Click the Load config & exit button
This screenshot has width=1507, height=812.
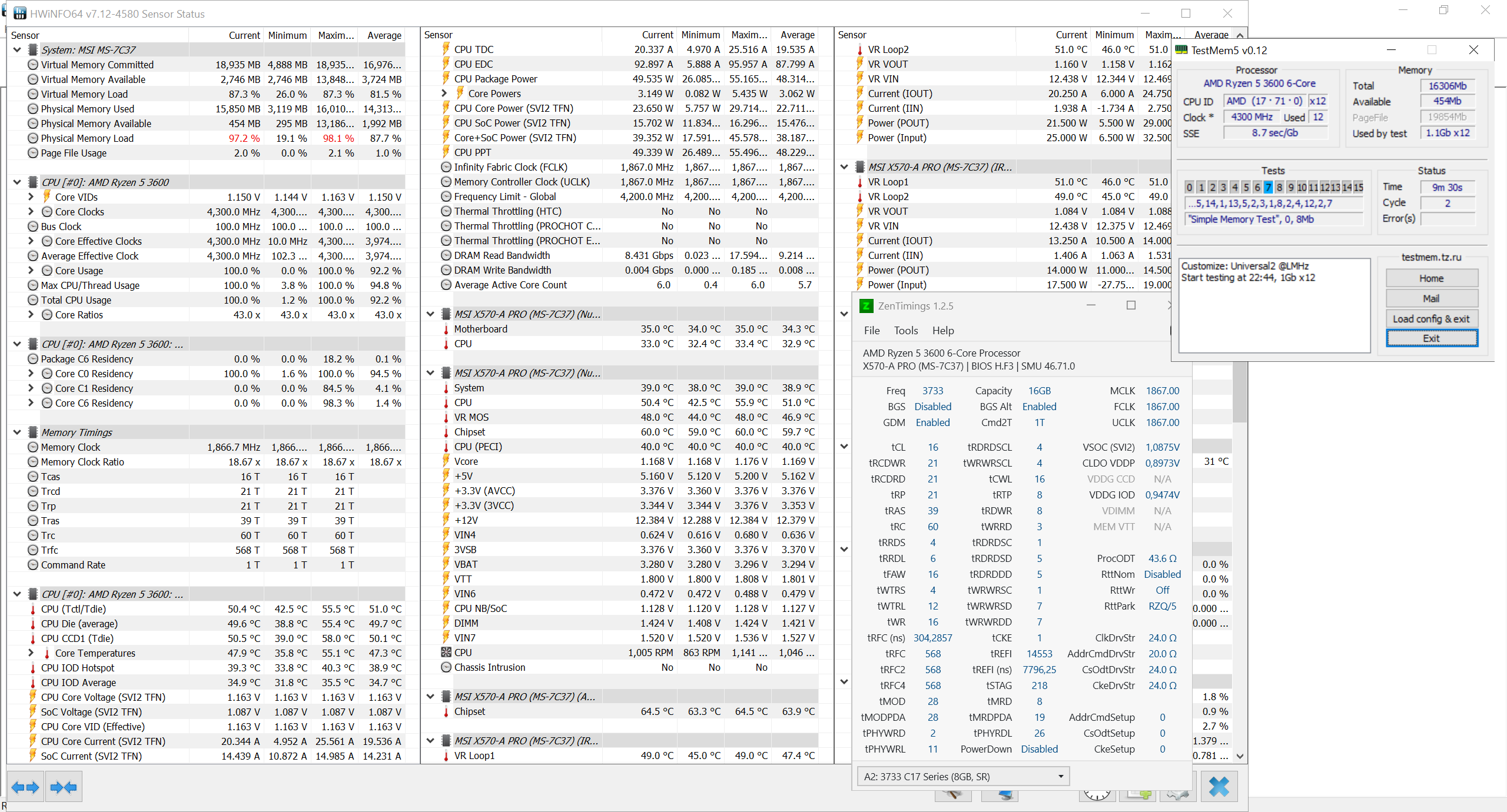coord(1430,319)
